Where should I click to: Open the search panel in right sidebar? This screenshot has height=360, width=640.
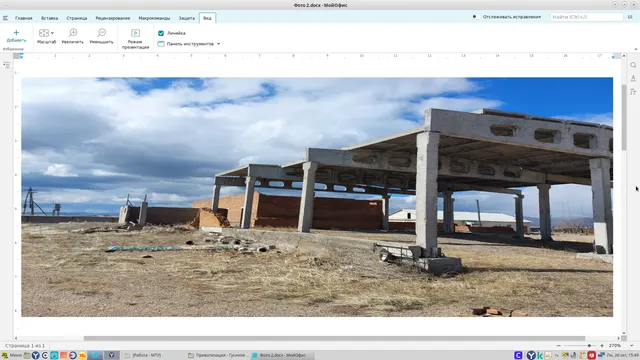(x=633, y=65)
